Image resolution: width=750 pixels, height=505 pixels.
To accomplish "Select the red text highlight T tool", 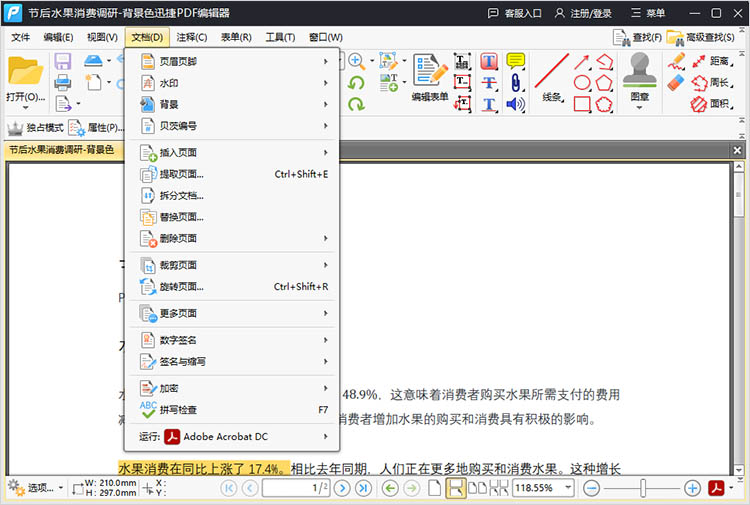I will tap(488, 61).
